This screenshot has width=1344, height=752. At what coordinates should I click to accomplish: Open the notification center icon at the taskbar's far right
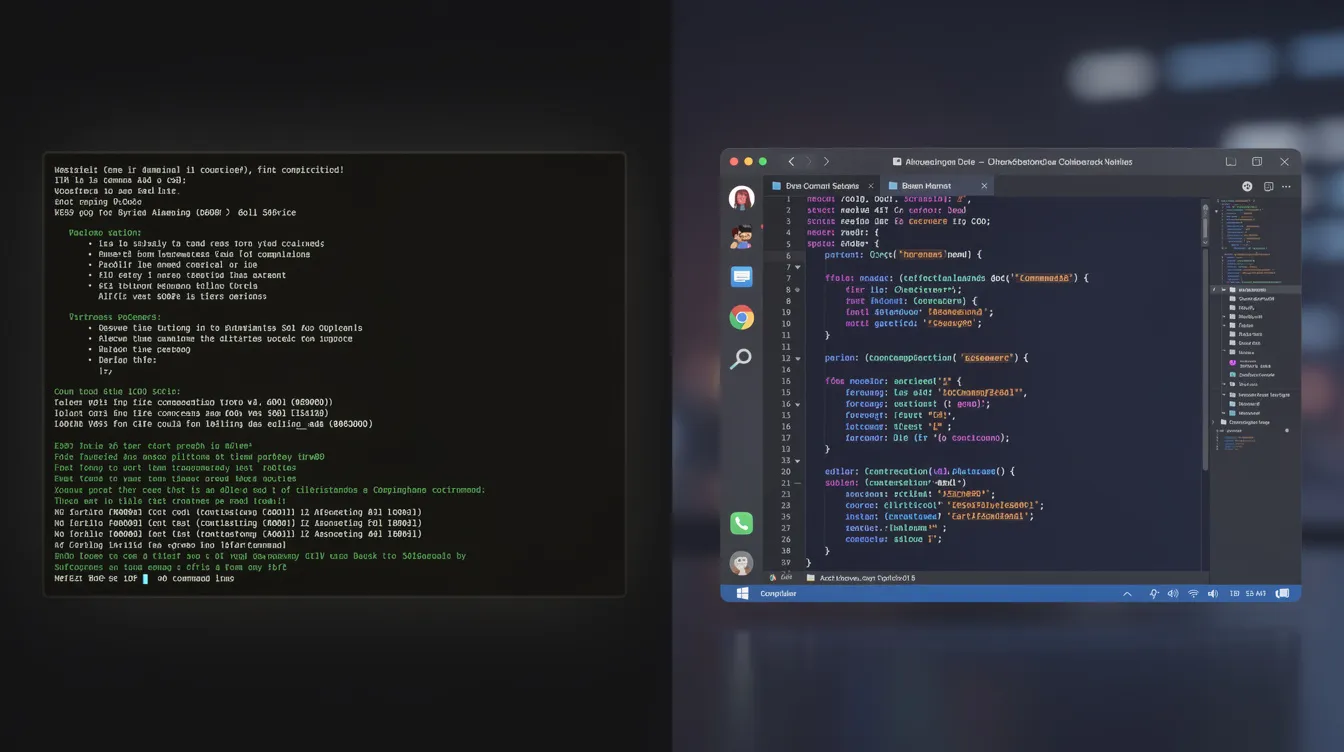1283,593
